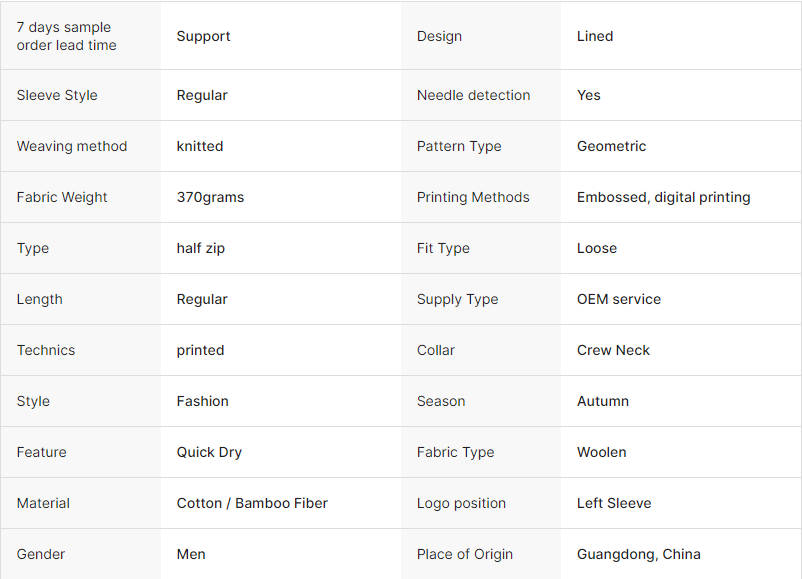Click the 'half zip' type value
Viewport: 802px width, 579px height.
(x=200, y=248)
